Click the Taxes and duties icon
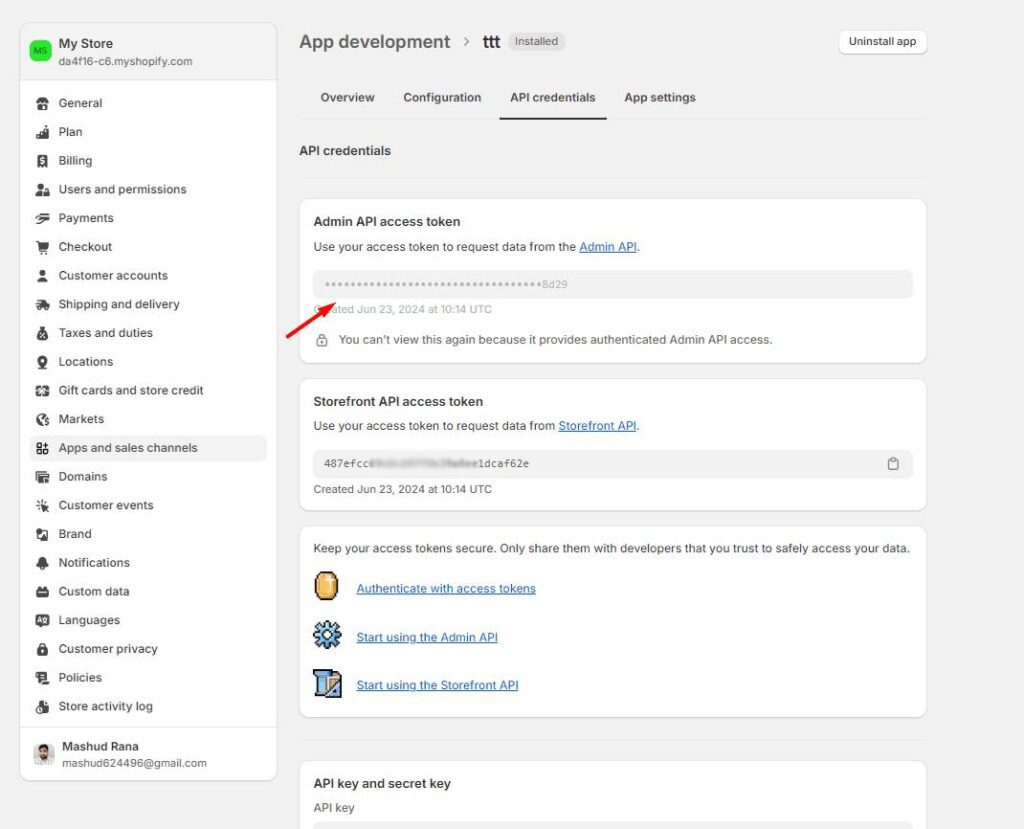This screenshot has width=1024, height=829. (42, 333)
